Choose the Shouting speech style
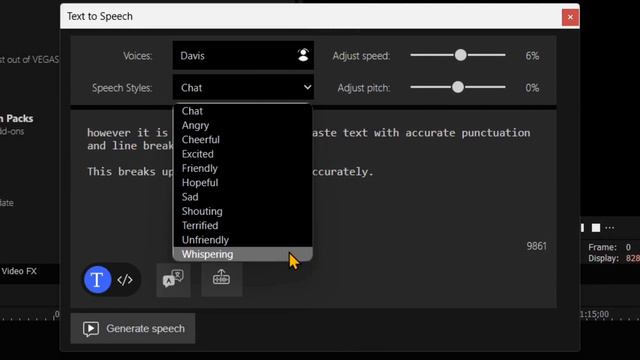 [x=243, y=211]
